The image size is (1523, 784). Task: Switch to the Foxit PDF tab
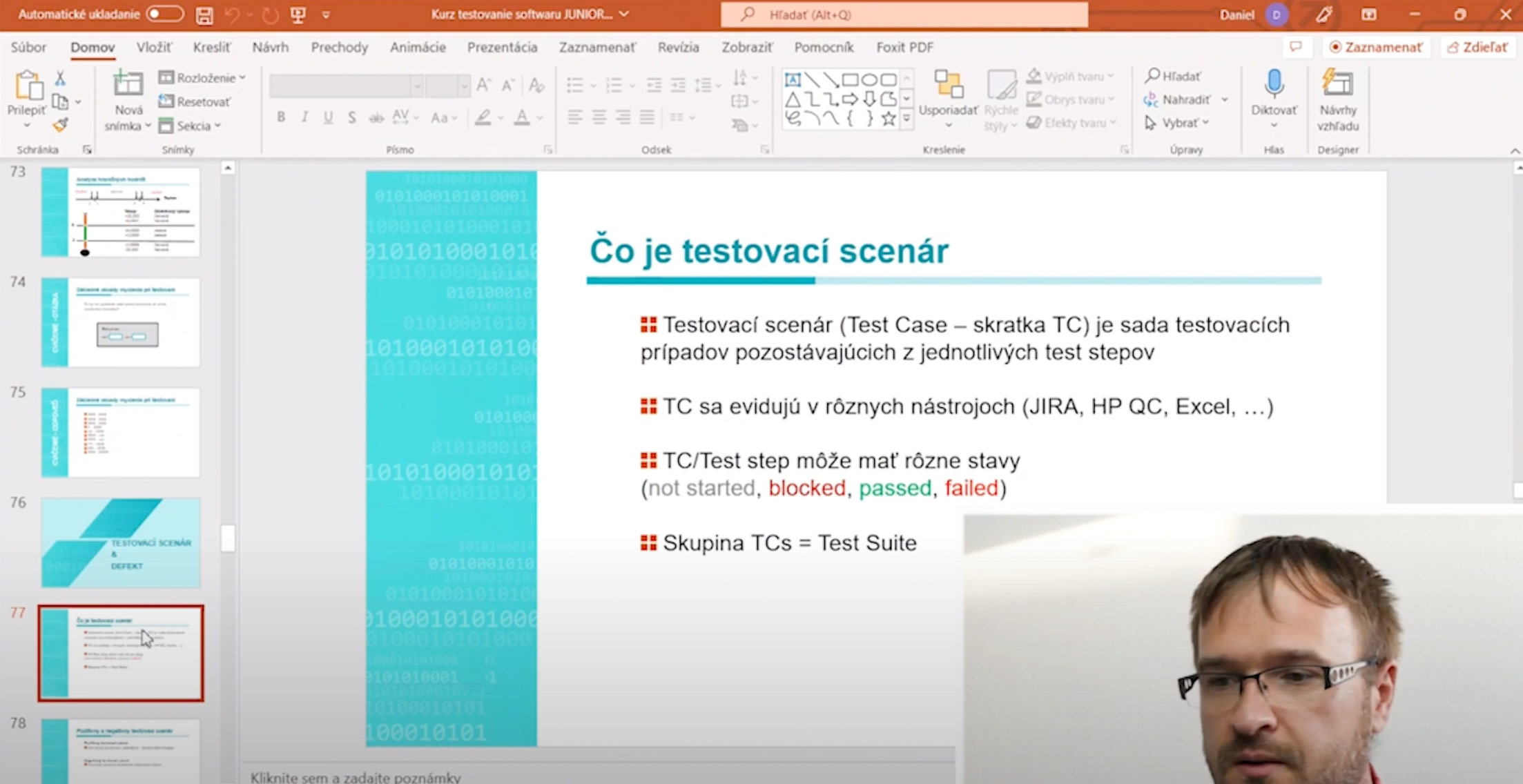pos(904,47)
